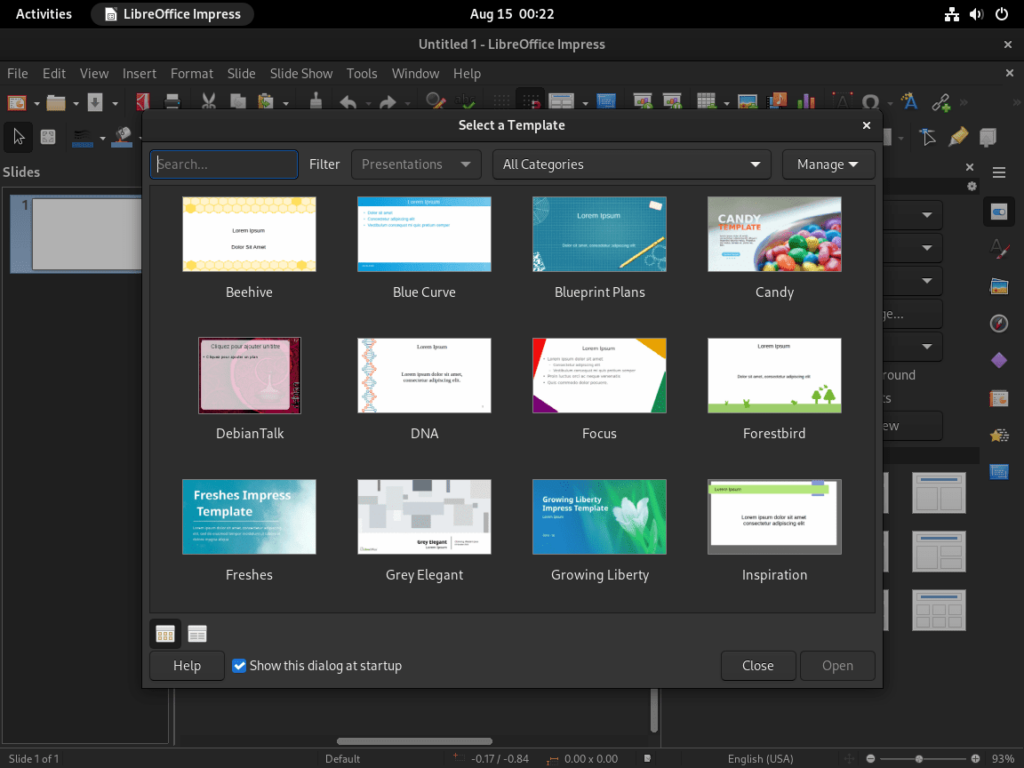Viewport: 1024px width, 768px height.
Task: Click the Close button in template dialog
Action: click(x=758, y=665)
